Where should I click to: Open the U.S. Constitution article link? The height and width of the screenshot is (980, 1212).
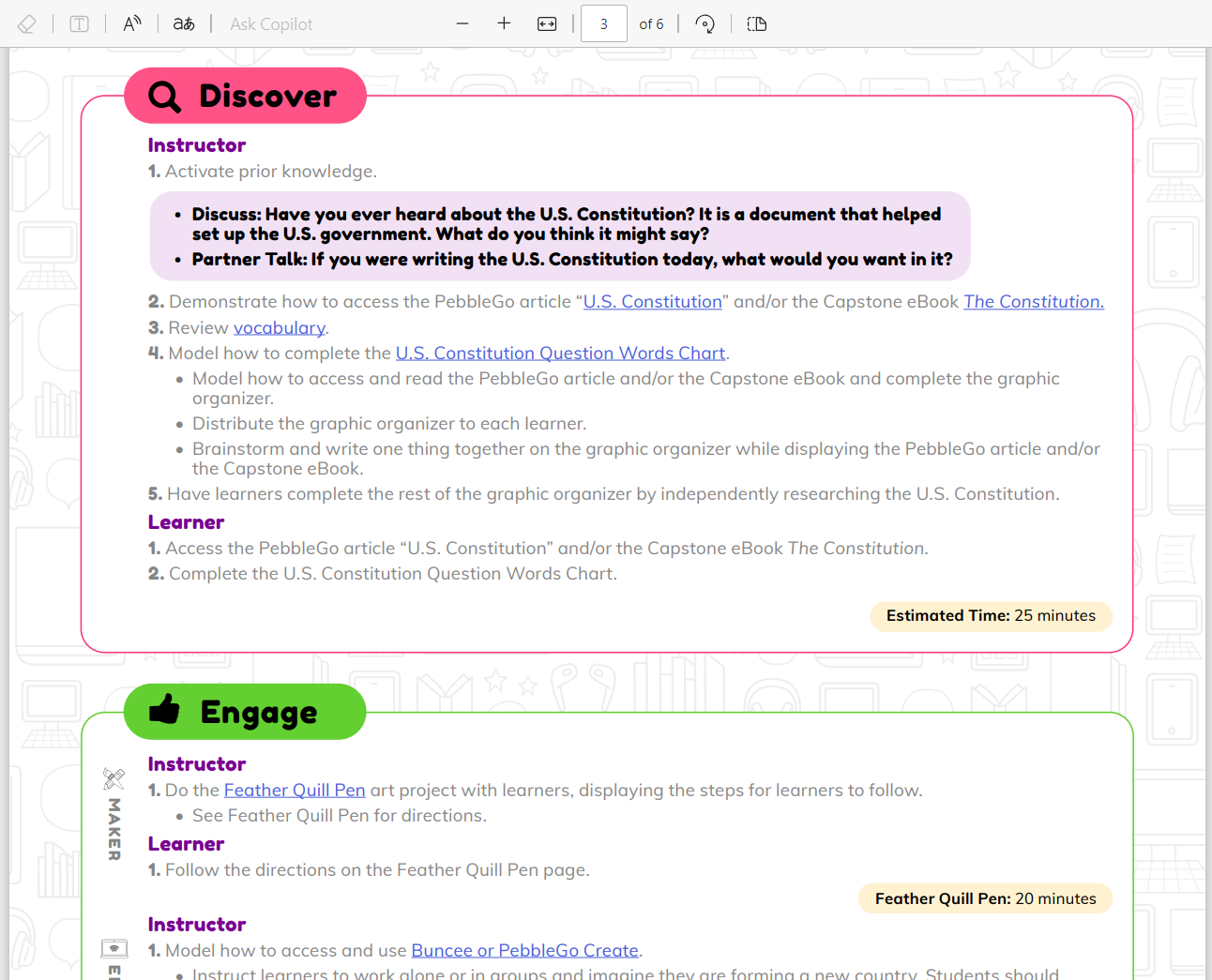point(653,302)
